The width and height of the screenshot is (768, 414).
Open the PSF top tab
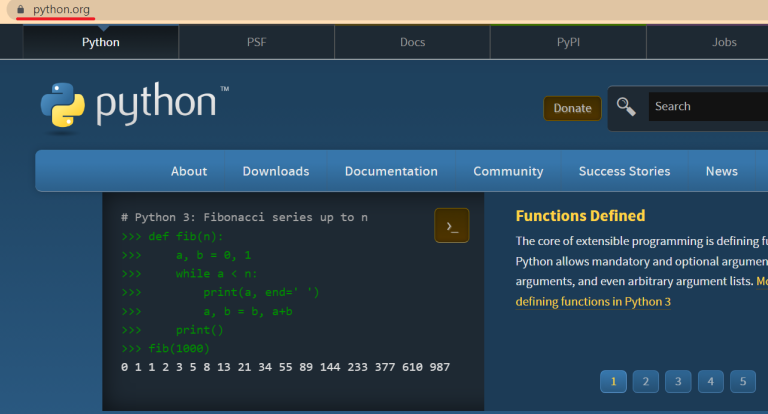(257, 42)
